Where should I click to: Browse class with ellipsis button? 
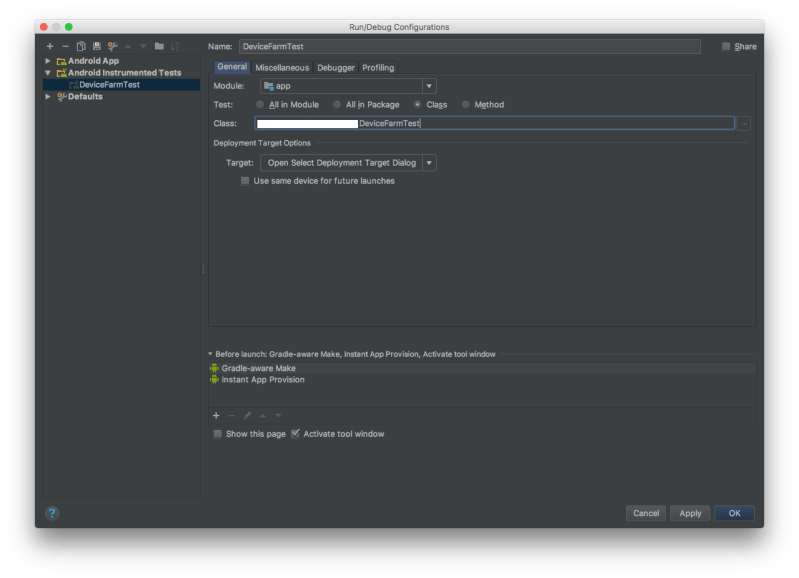click(x=744, y=123)
